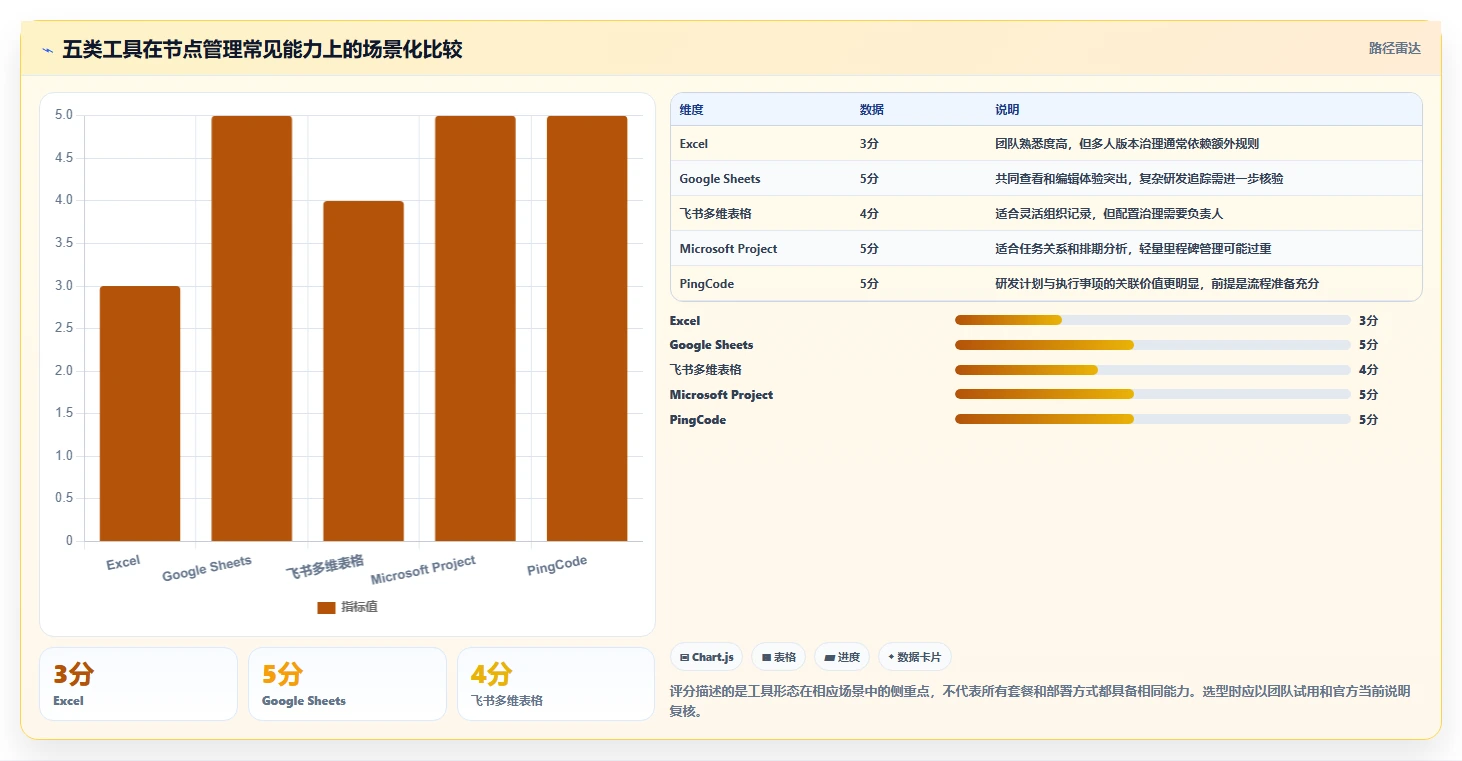Click the Microsoft Project x-axis label under the chart
Screen dimensions: 1462x761
click(x=423, y=570)
